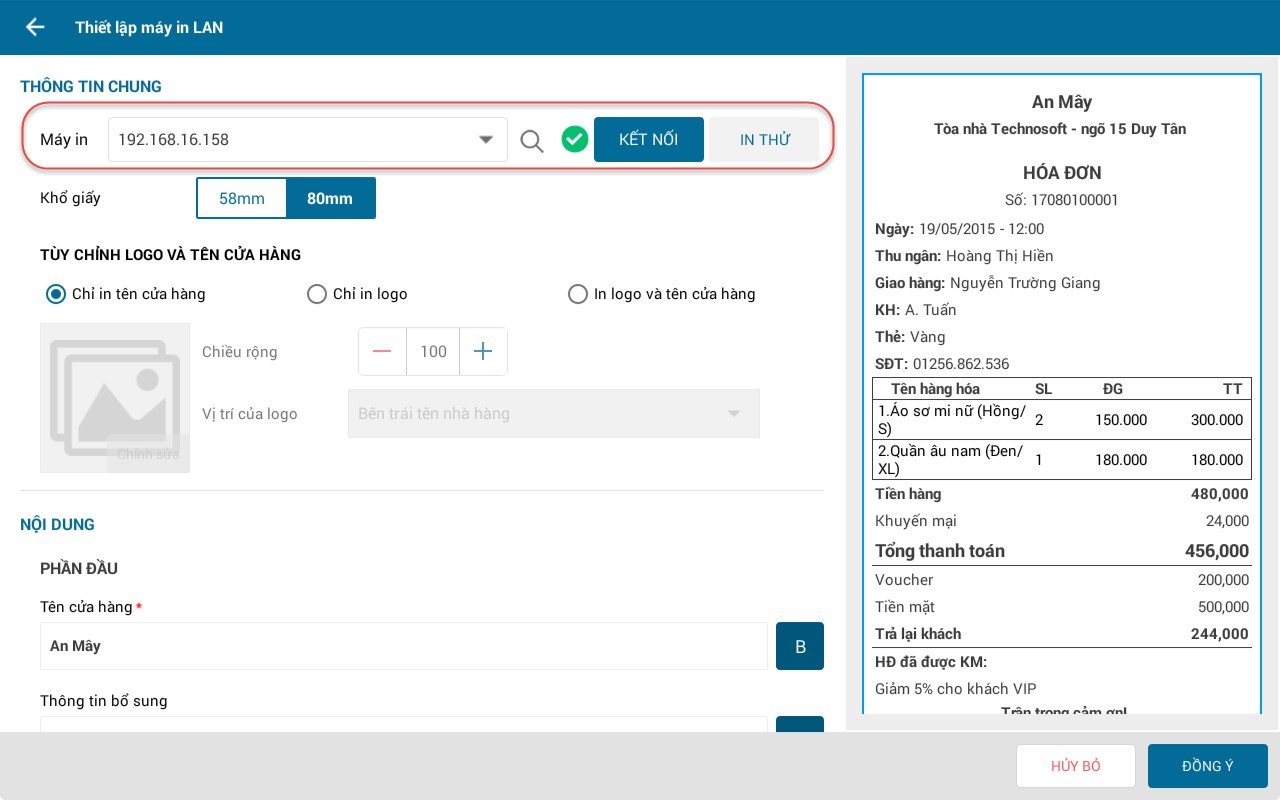The image size is (1280, 800).
Task: Open the Máy in printer address dropdown
Action: [x=487, y=140]
